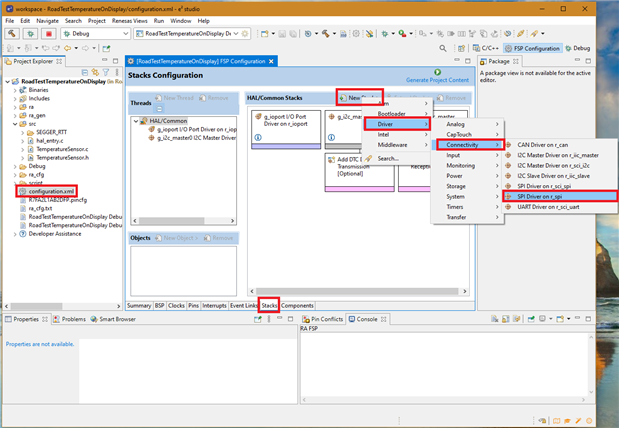
Task: Select configuration.xml in Project Explorer
Action: tap(48, 190)
